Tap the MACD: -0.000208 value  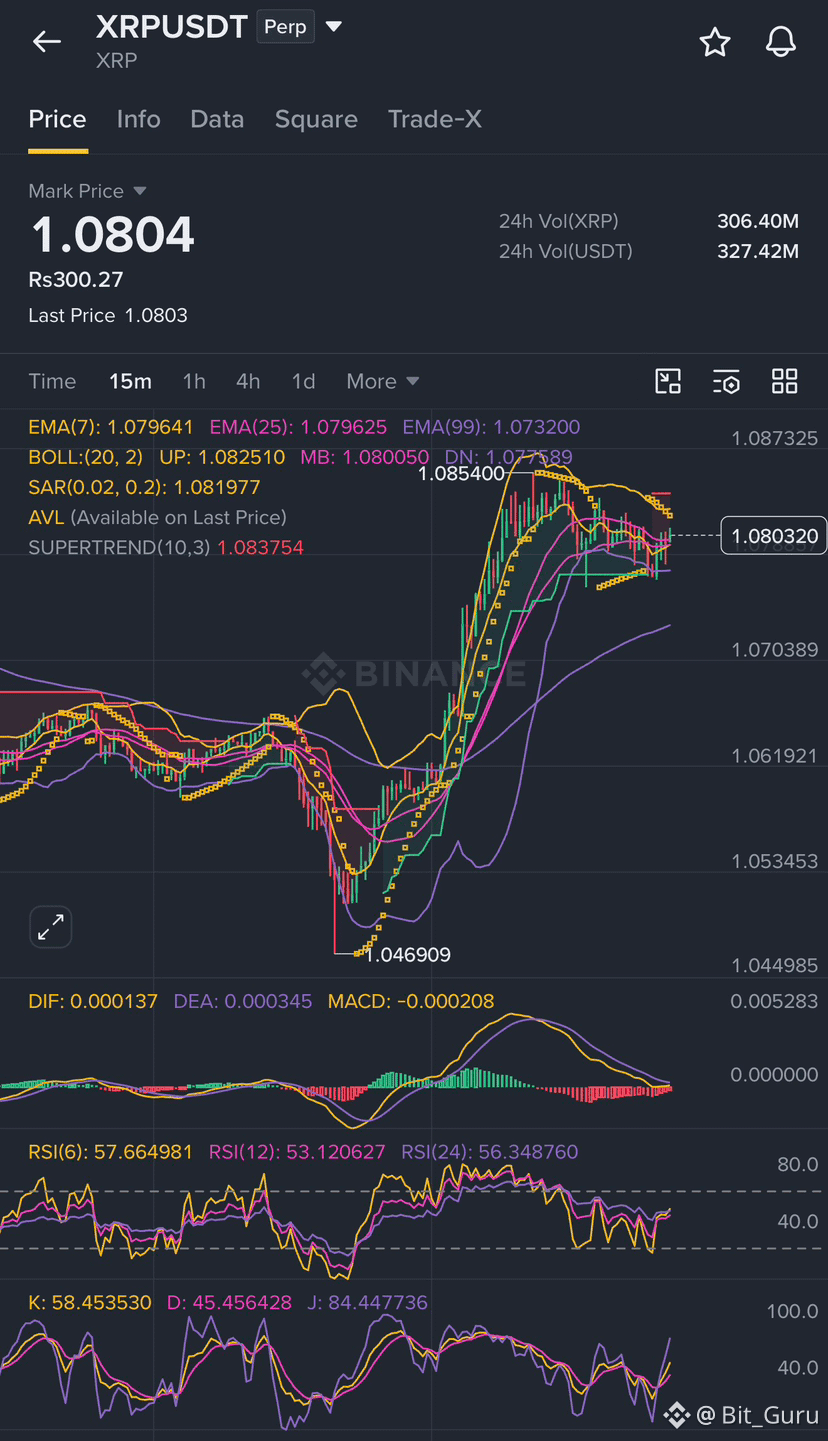(411, 1001)
